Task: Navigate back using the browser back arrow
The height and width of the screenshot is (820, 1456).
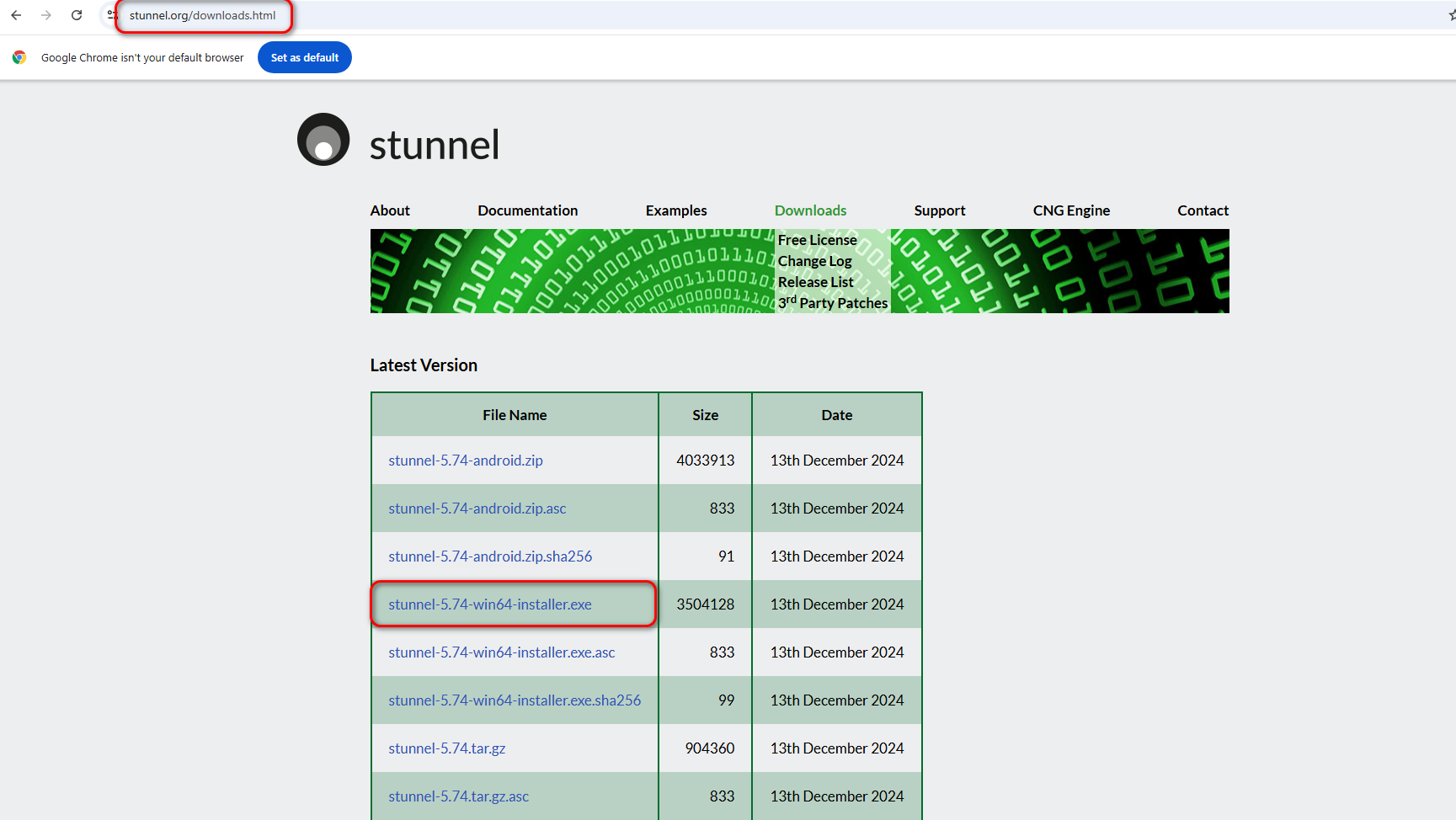Action: [15, 15]
